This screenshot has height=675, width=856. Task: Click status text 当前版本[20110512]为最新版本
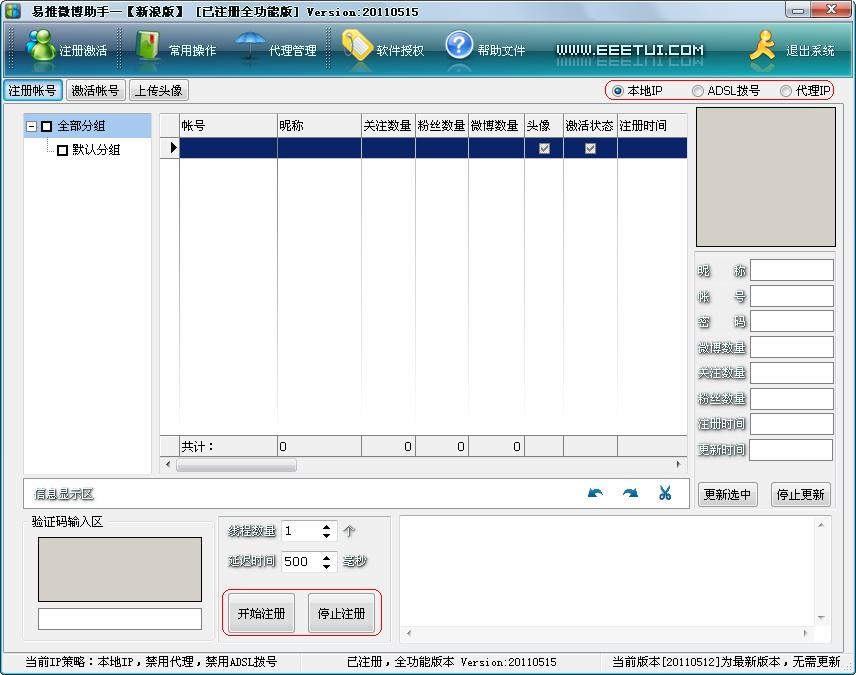click(x=726, y=662)
